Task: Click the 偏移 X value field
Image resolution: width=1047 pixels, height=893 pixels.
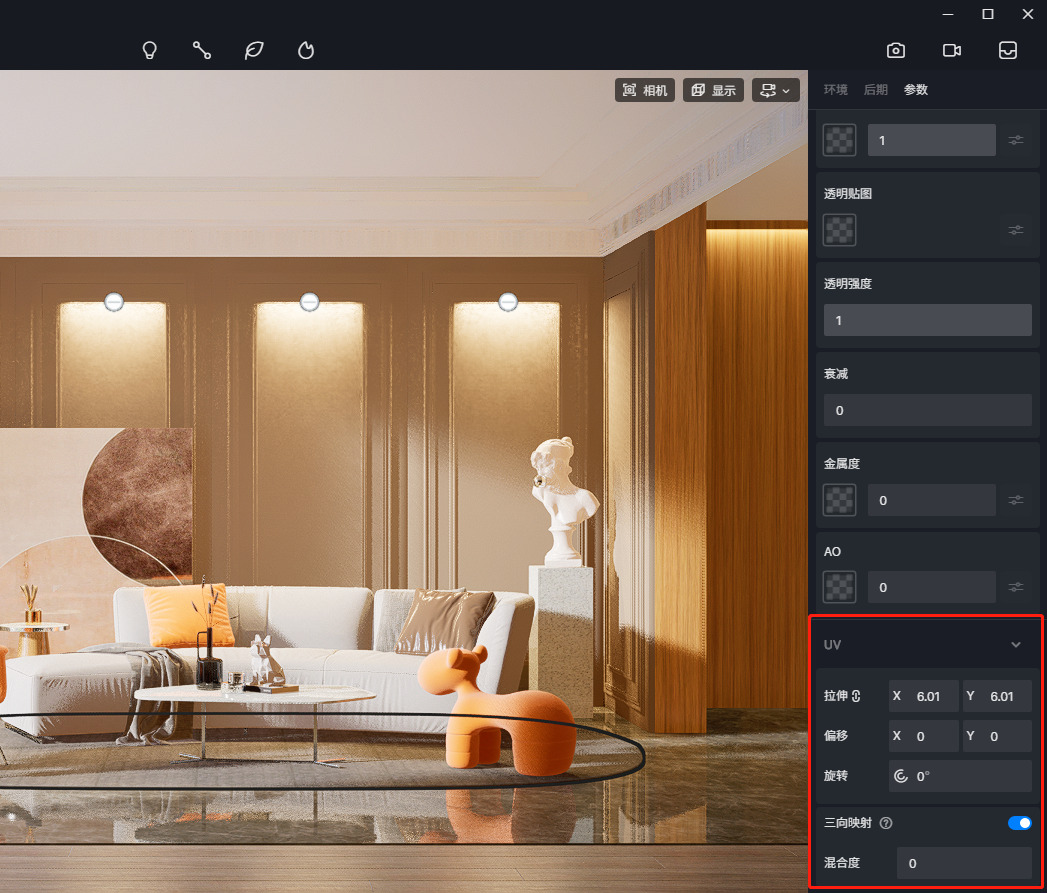Action: [x=923, y=736]
